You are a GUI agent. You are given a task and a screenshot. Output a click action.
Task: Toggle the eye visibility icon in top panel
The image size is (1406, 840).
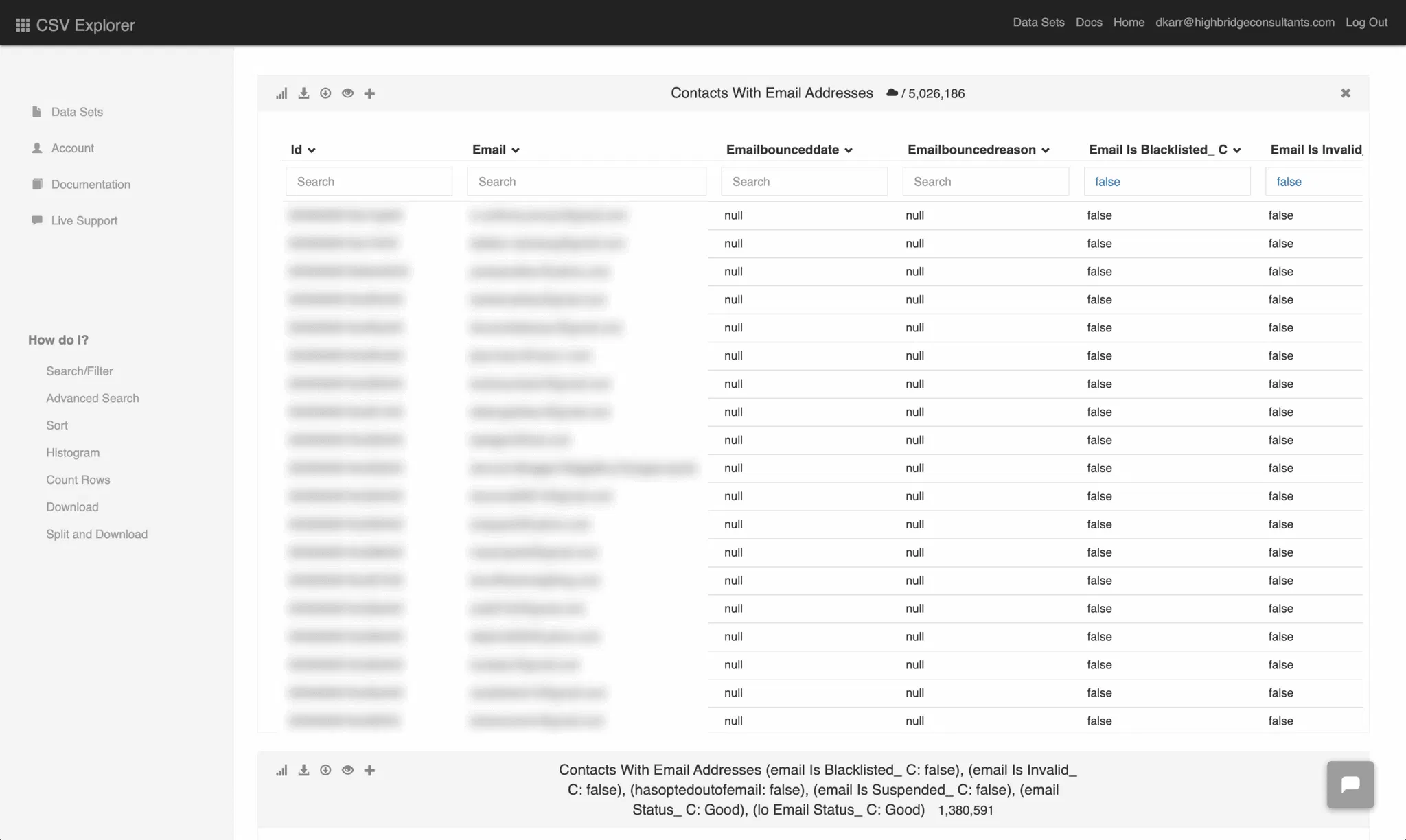347,93
